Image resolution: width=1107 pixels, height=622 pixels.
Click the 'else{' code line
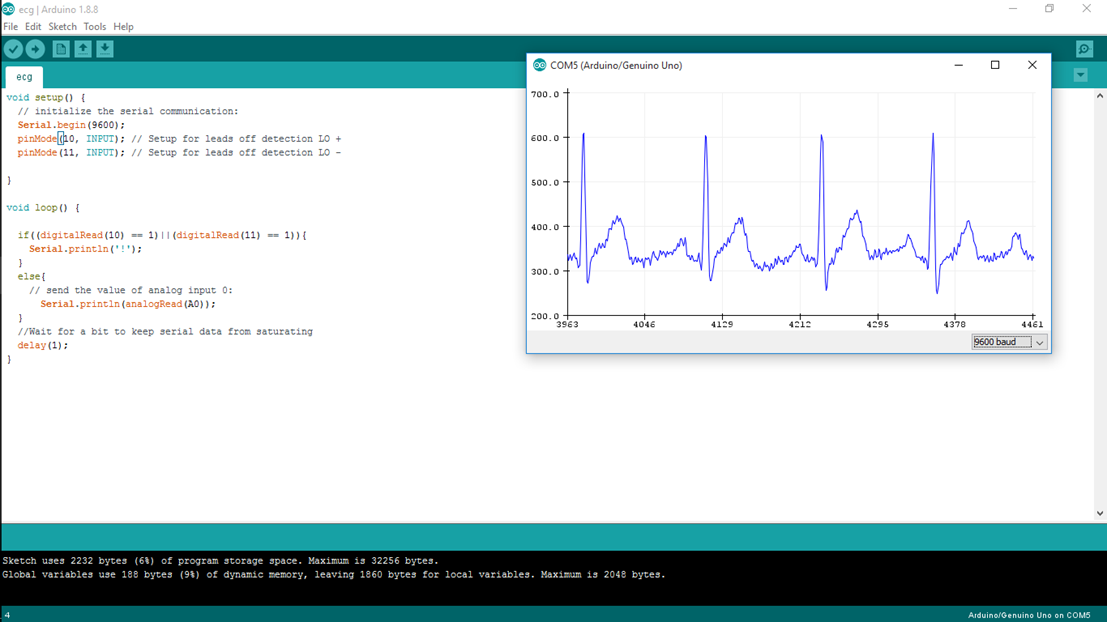tap(32, 276)
